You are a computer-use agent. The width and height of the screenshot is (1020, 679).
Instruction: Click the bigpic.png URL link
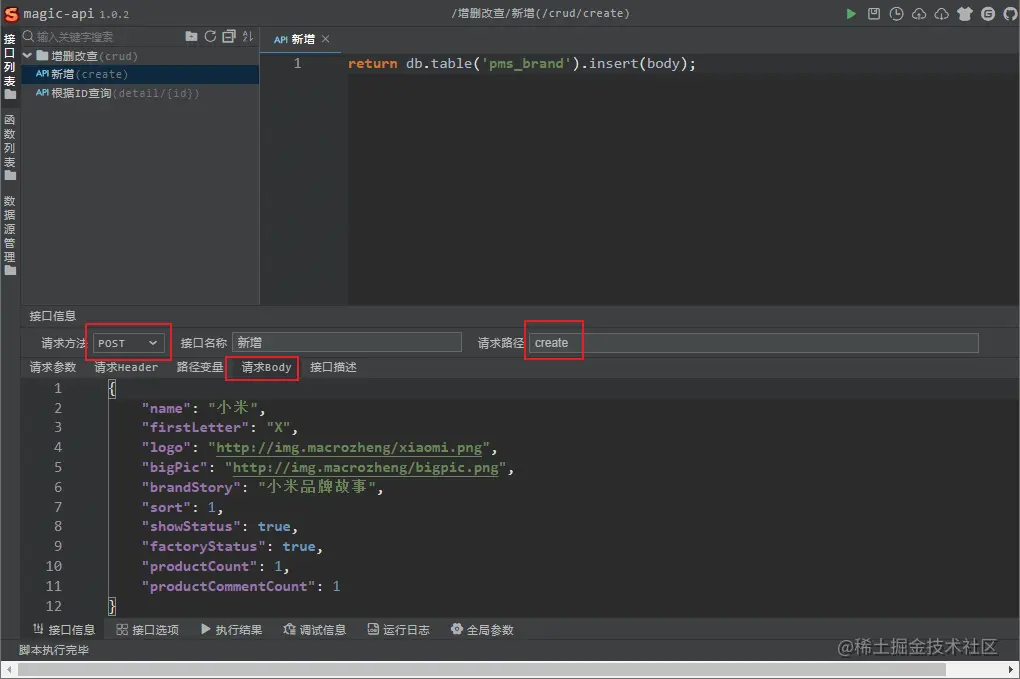coord(366,468)
